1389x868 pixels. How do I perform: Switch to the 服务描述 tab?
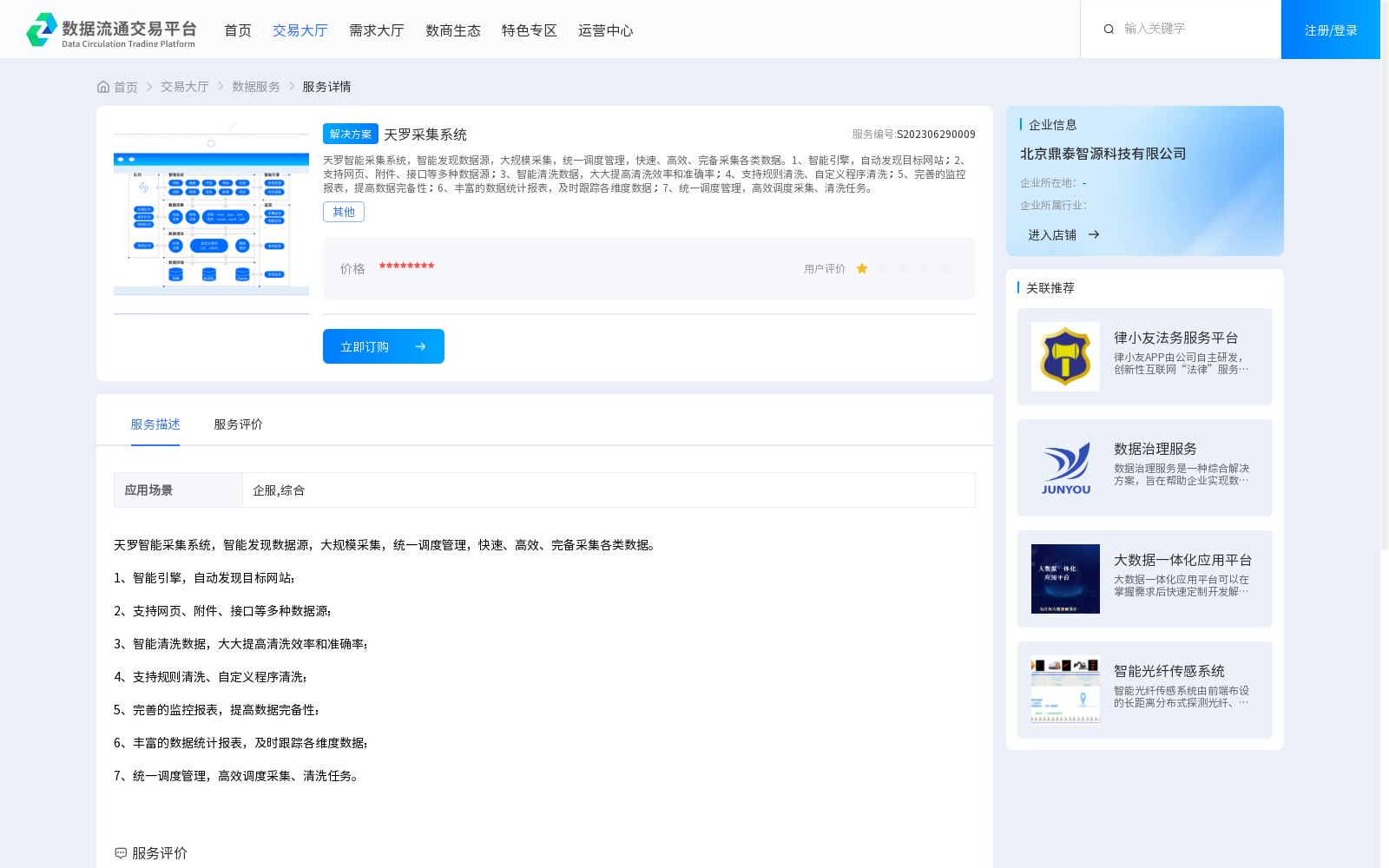click(x=155, y=424)
